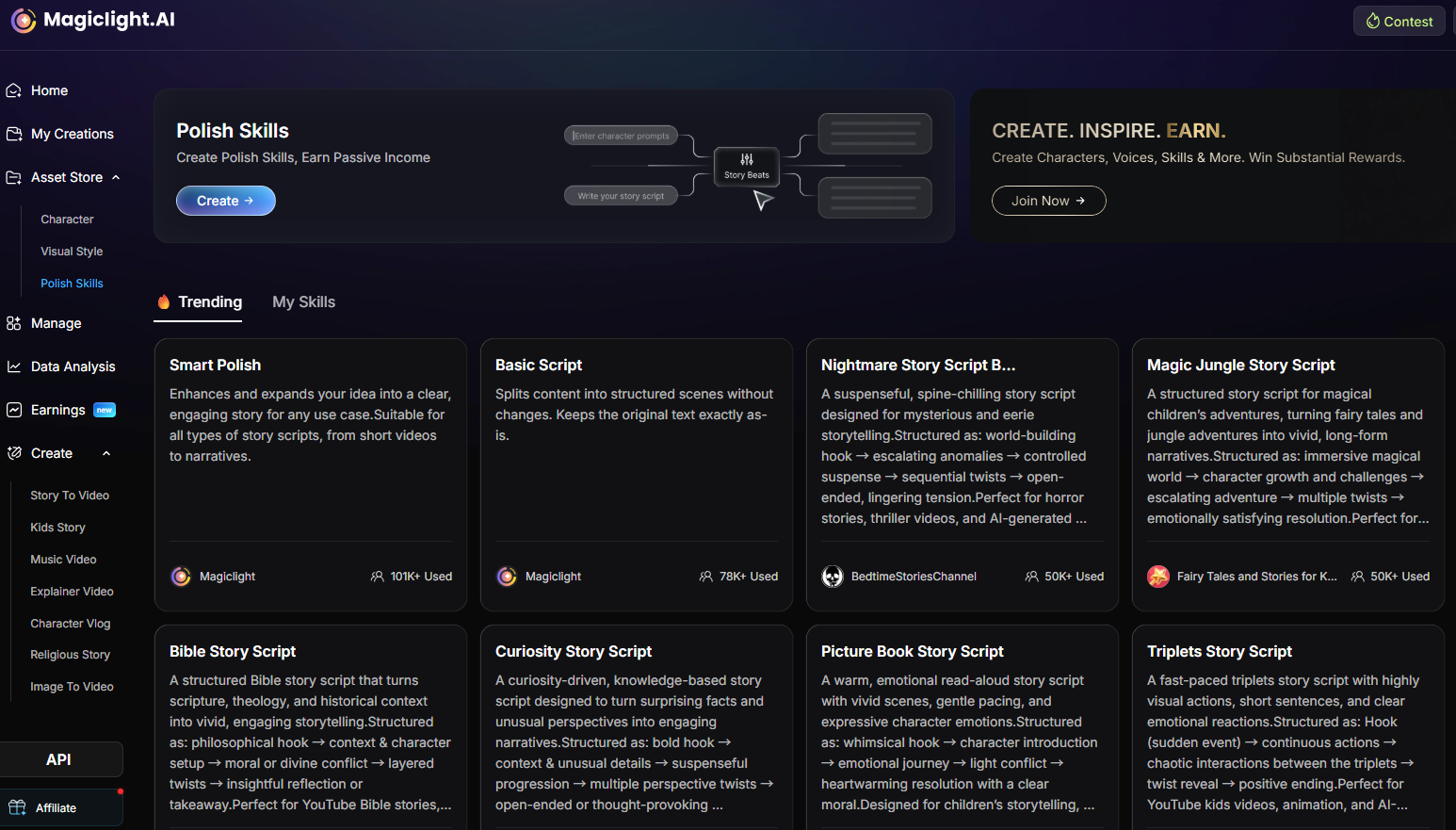The width and height of the screenshot is (1456, 830).
Task: Open the Curiosity Story Script card
Action: coord(637,727)
